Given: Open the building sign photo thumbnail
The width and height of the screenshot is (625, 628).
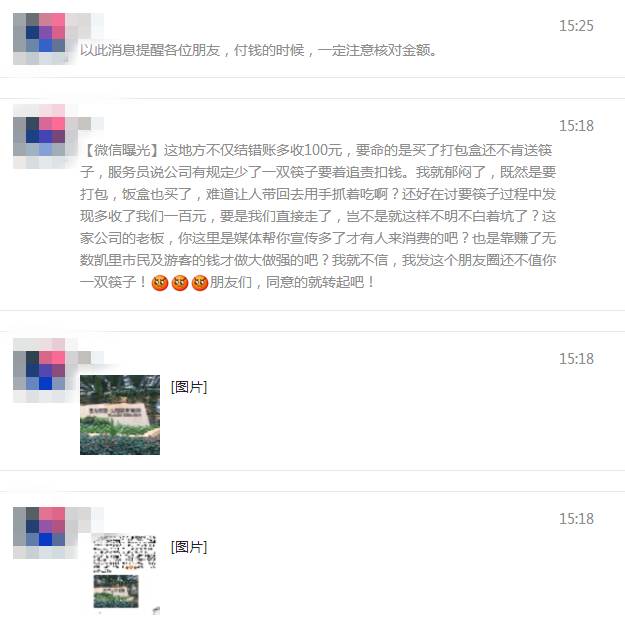Looking at the screenshot, I should [120, 415].
